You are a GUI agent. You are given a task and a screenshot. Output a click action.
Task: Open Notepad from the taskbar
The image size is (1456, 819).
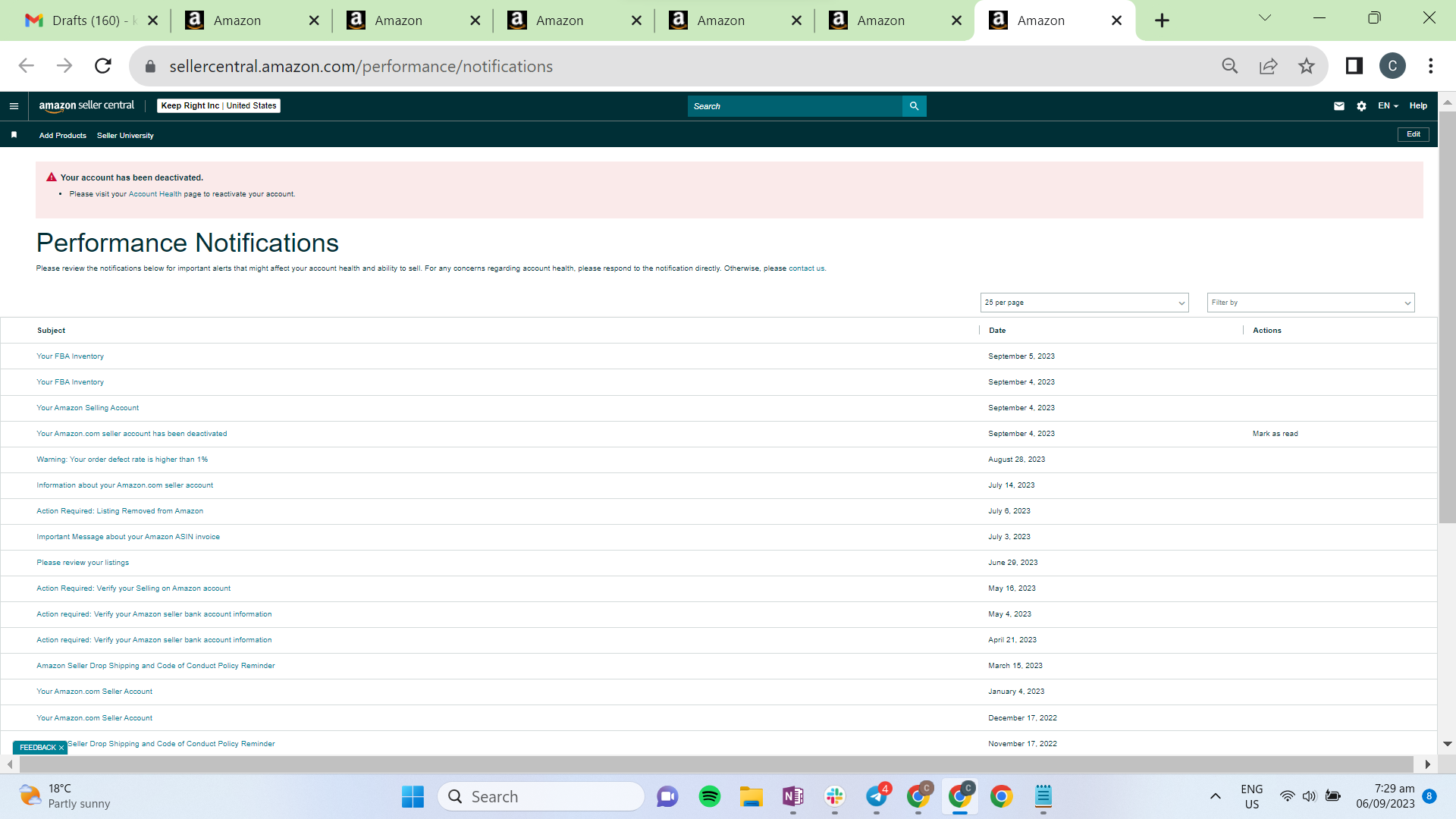(1043, 796)
